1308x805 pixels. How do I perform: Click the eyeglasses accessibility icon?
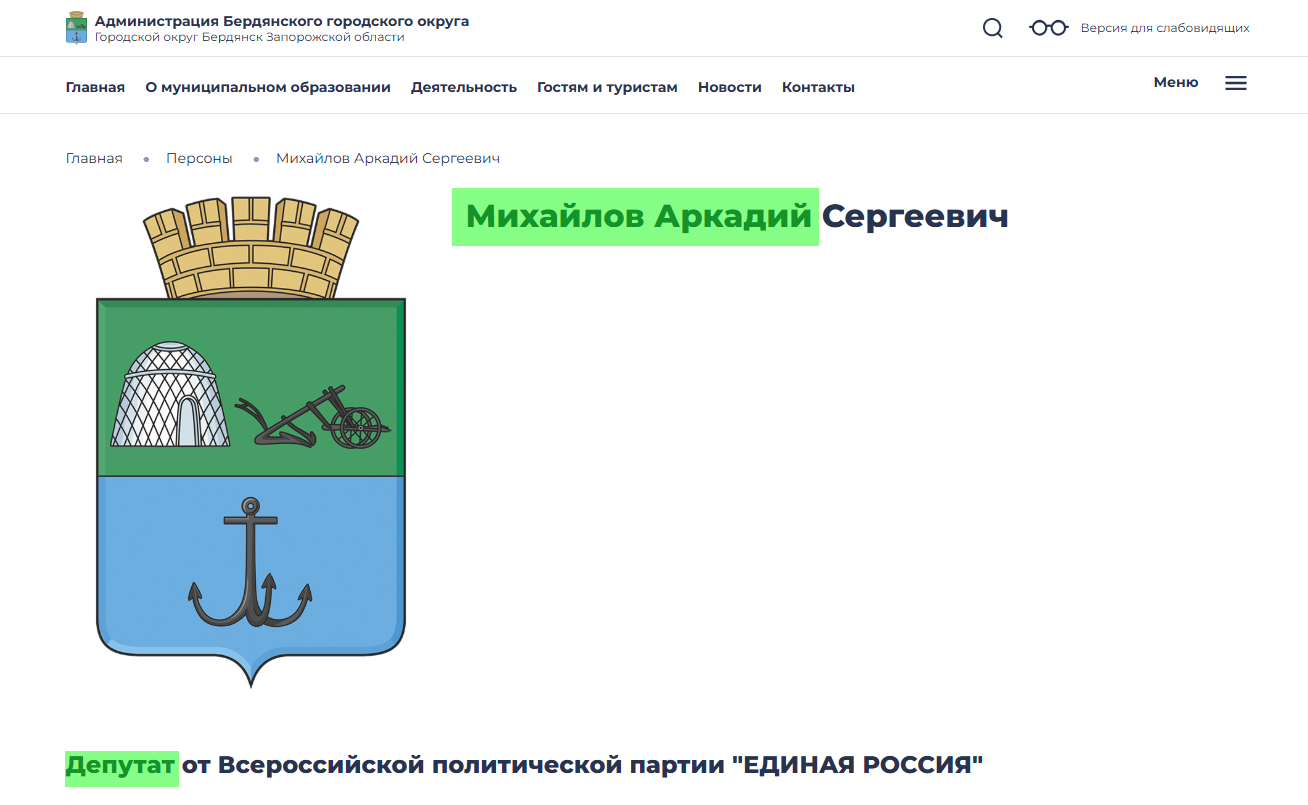coord(1047,27)
